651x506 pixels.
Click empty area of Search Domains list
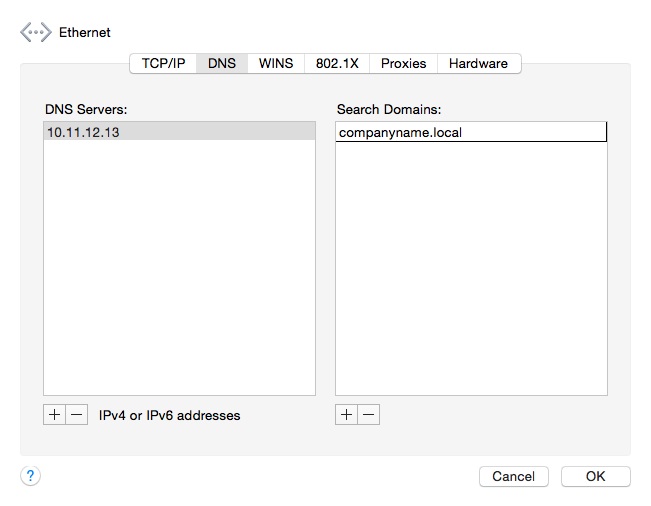471,268
